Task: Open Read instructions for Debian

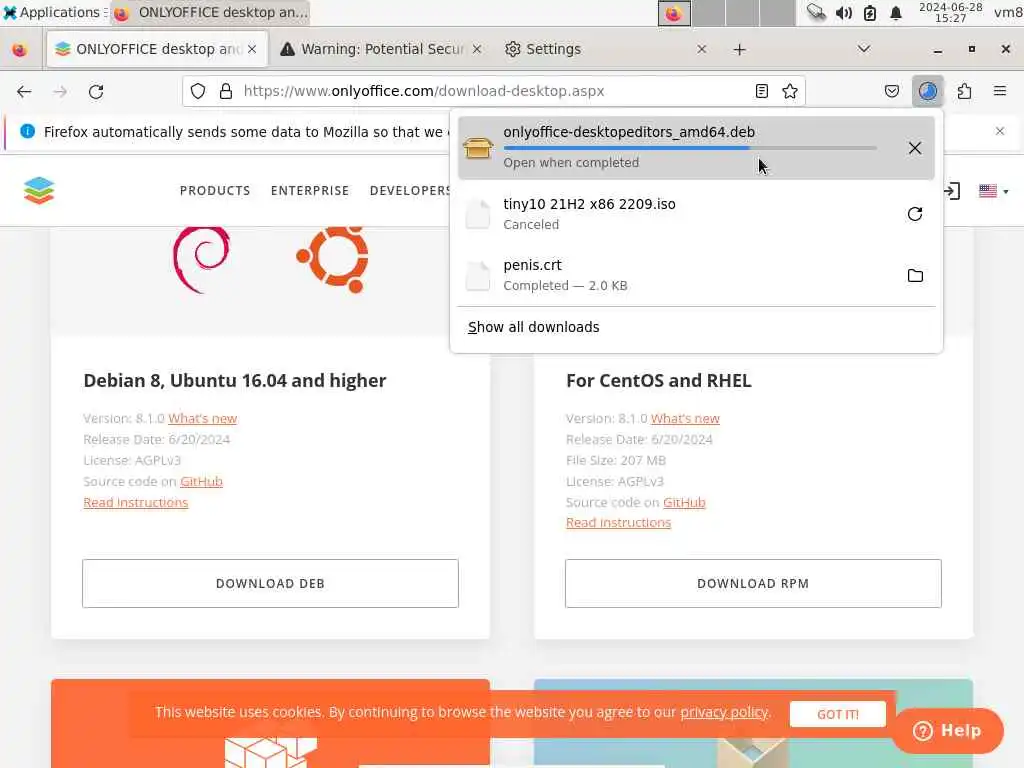Action: point(136,502)
